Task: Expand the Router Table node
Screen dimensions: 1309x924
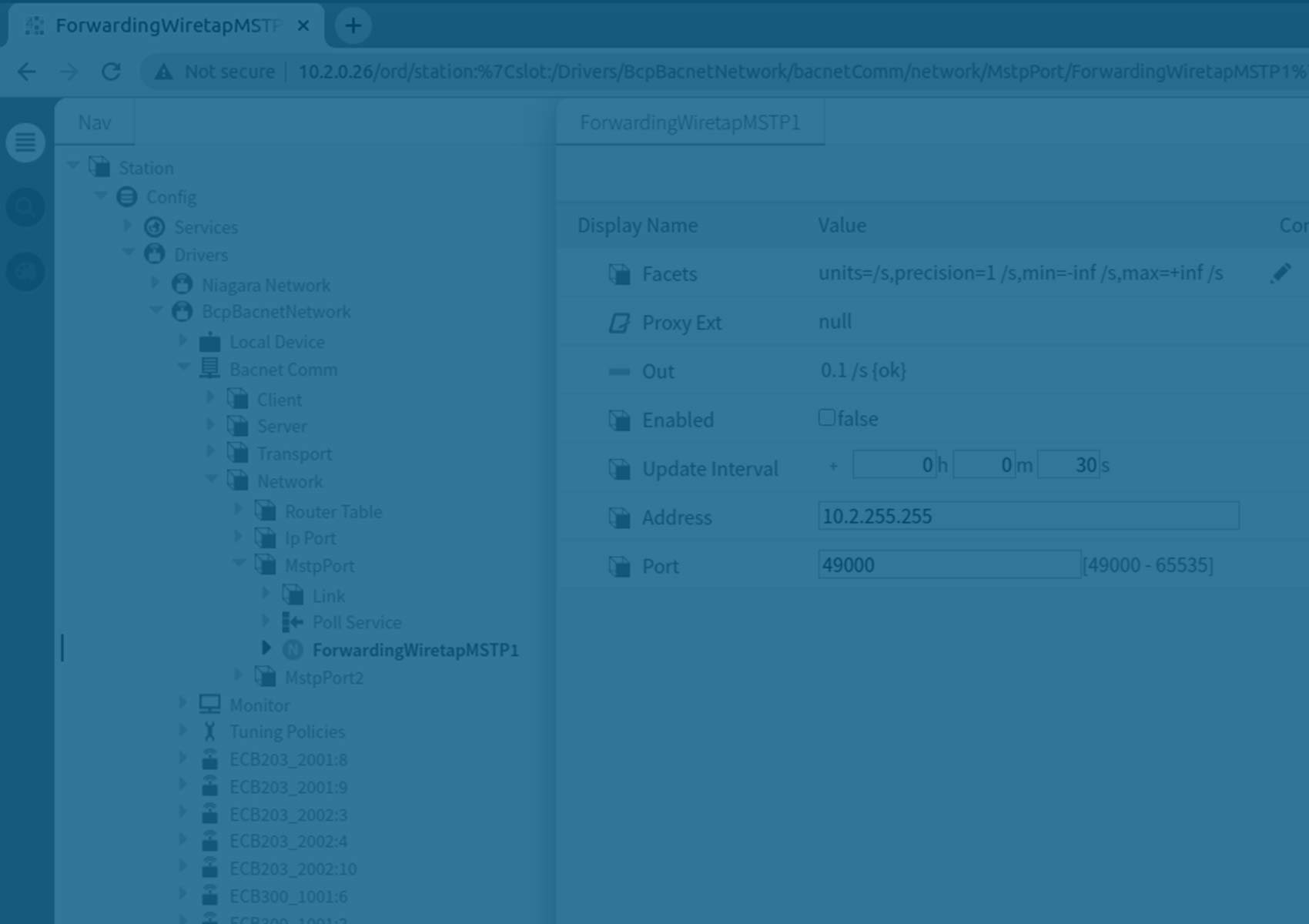Action: tap(239, 511)
